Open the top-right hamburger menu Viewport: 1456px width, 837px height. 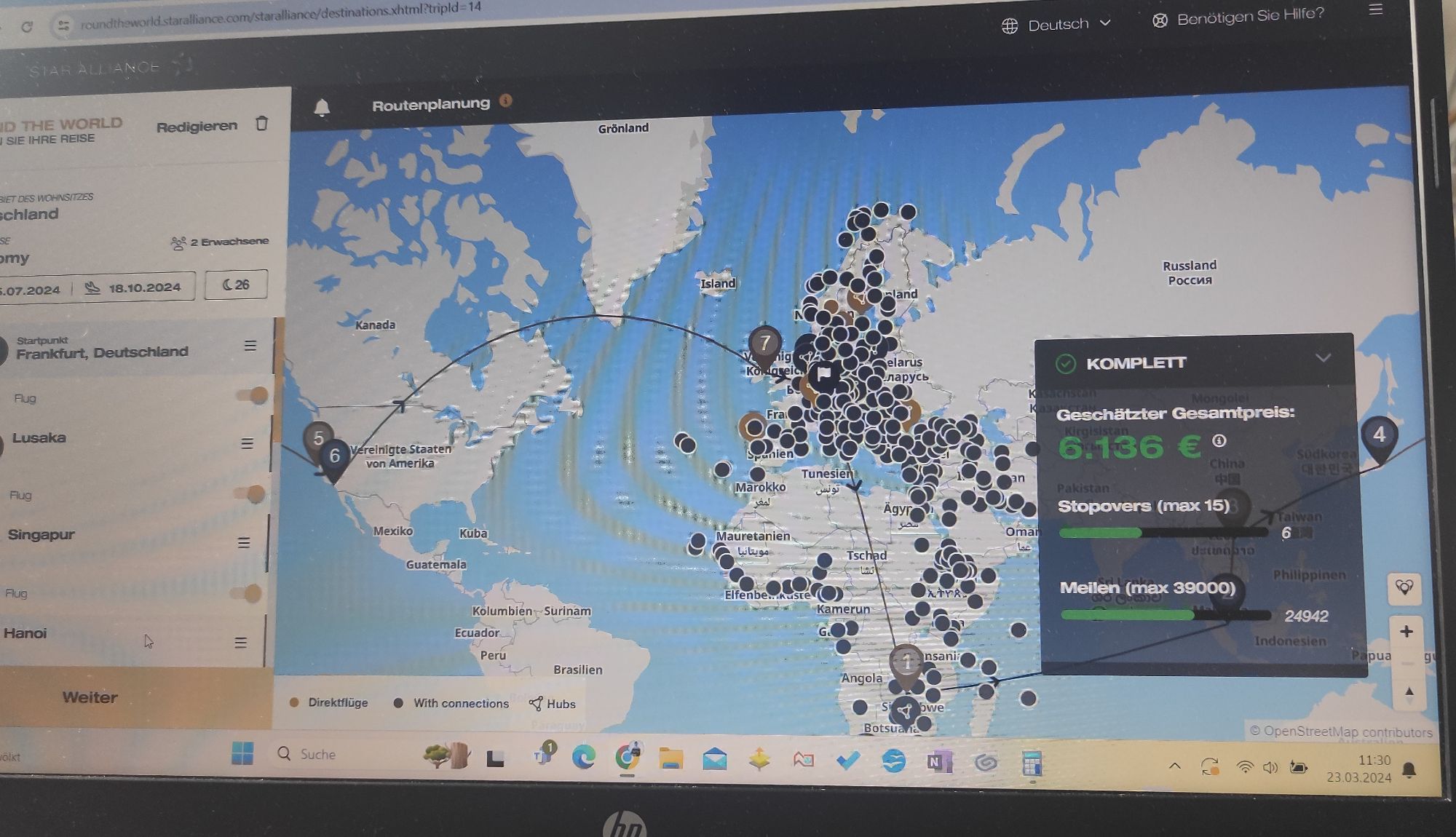pyautogui.click(x=1375, y=9)
